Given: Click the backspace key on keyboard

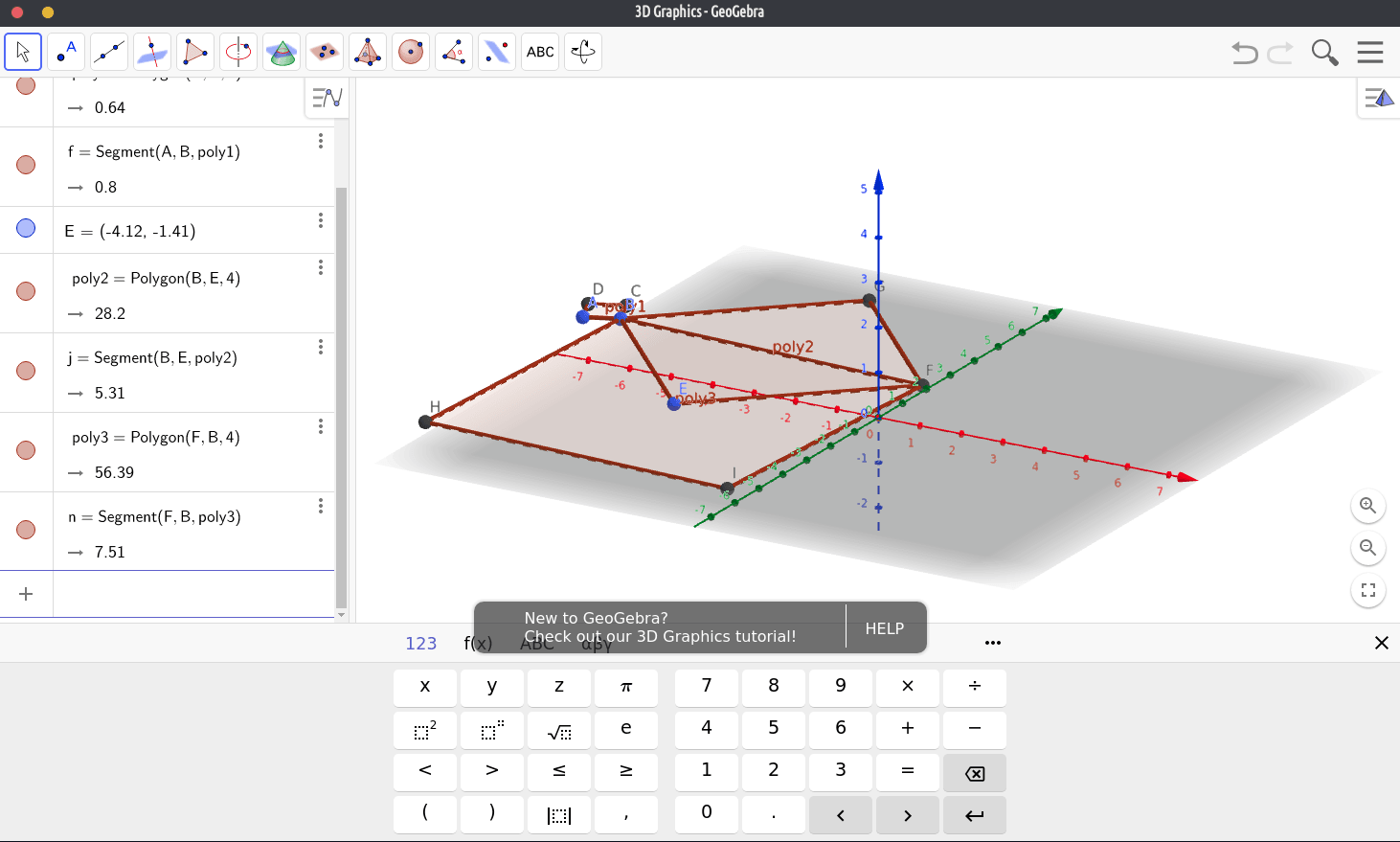Looking at the screenshot, I should (975, 773).
